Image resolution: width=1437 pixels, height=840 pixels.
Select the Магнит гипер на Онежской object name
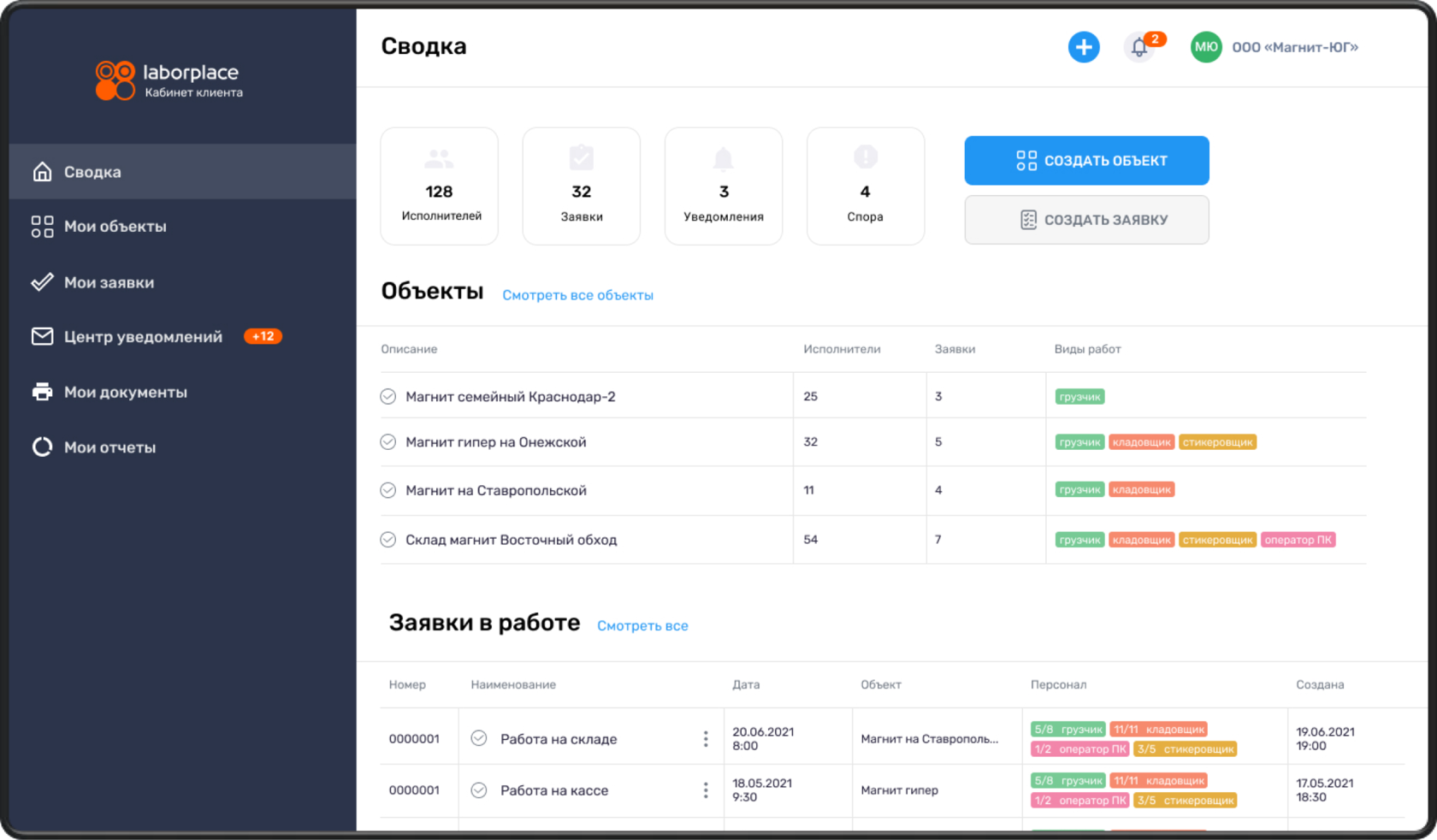pos(496,442)
